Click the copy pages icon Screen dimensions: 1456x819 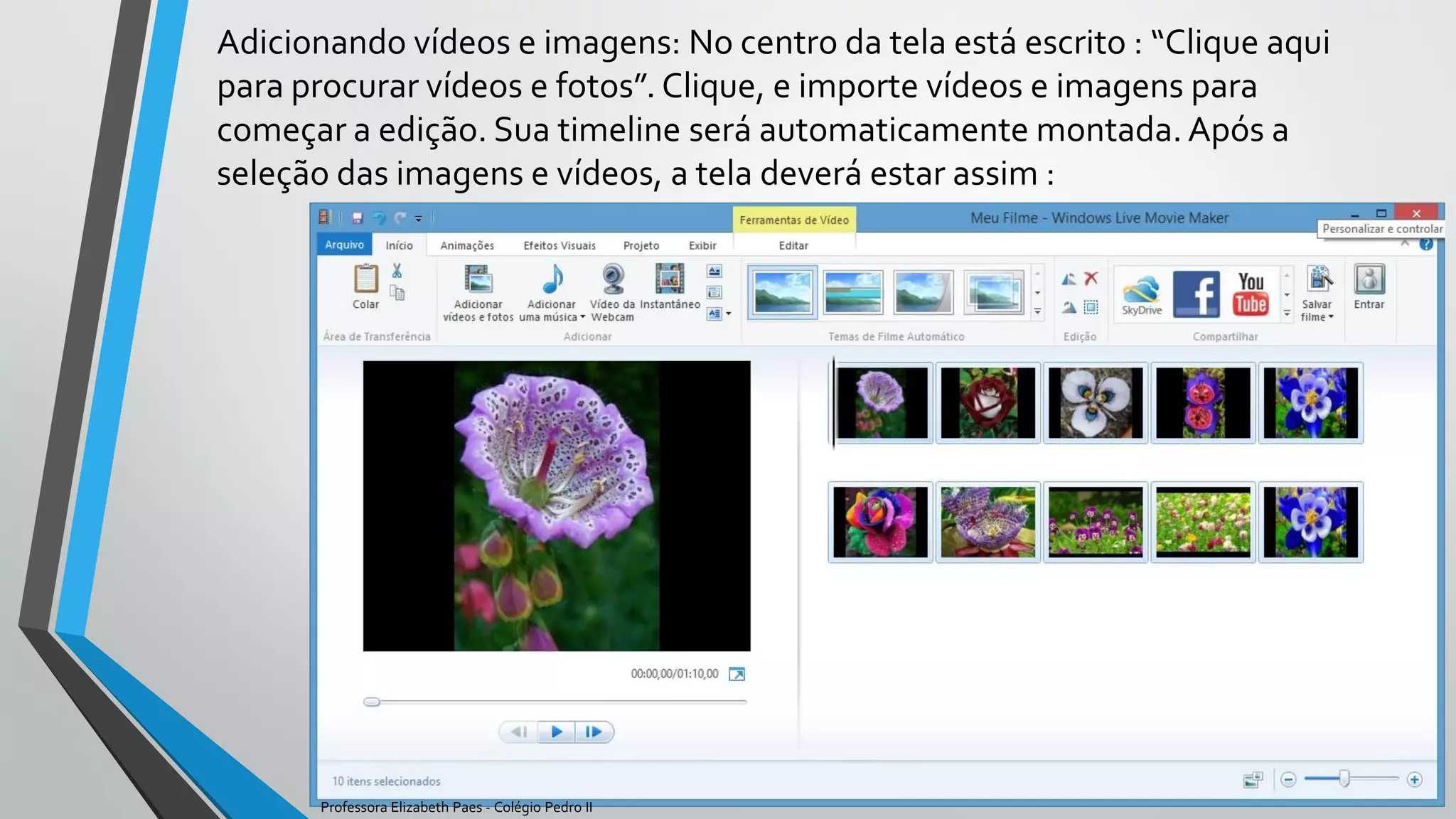click(x=397, y=292)
